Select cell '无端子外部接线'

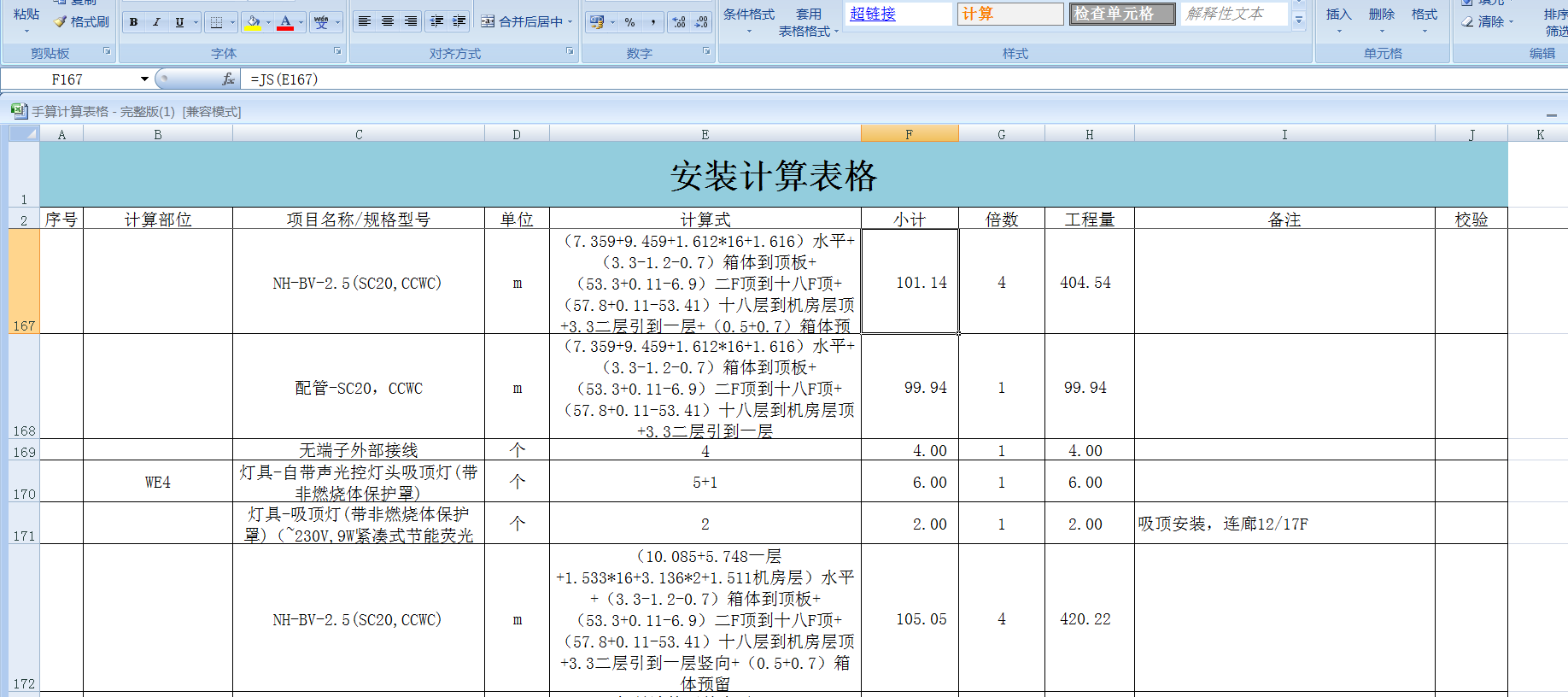coord(359,450)
